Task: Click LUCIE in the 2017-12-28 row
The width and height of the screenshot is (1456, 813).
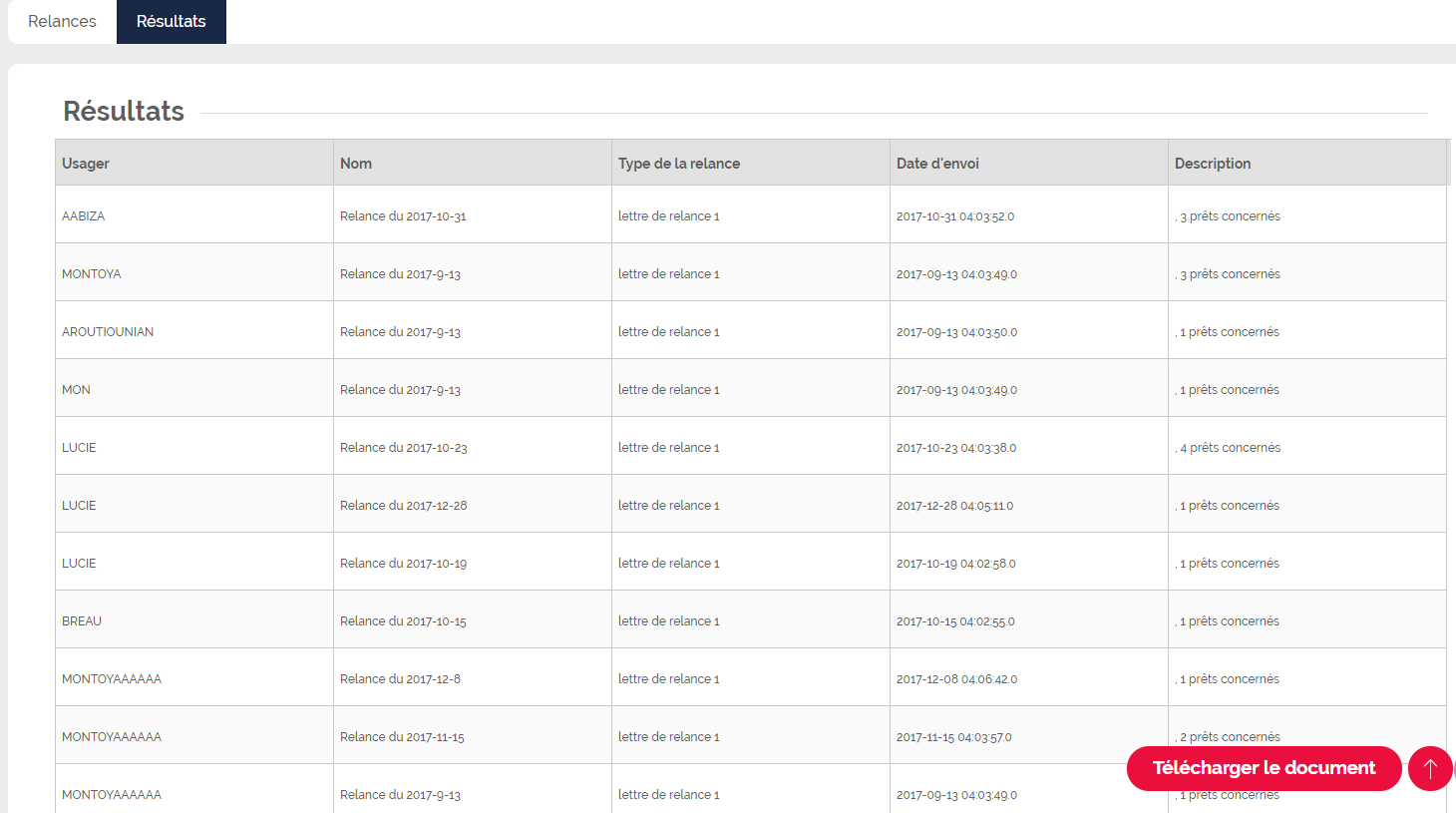Action: click(x=79, y=506)
